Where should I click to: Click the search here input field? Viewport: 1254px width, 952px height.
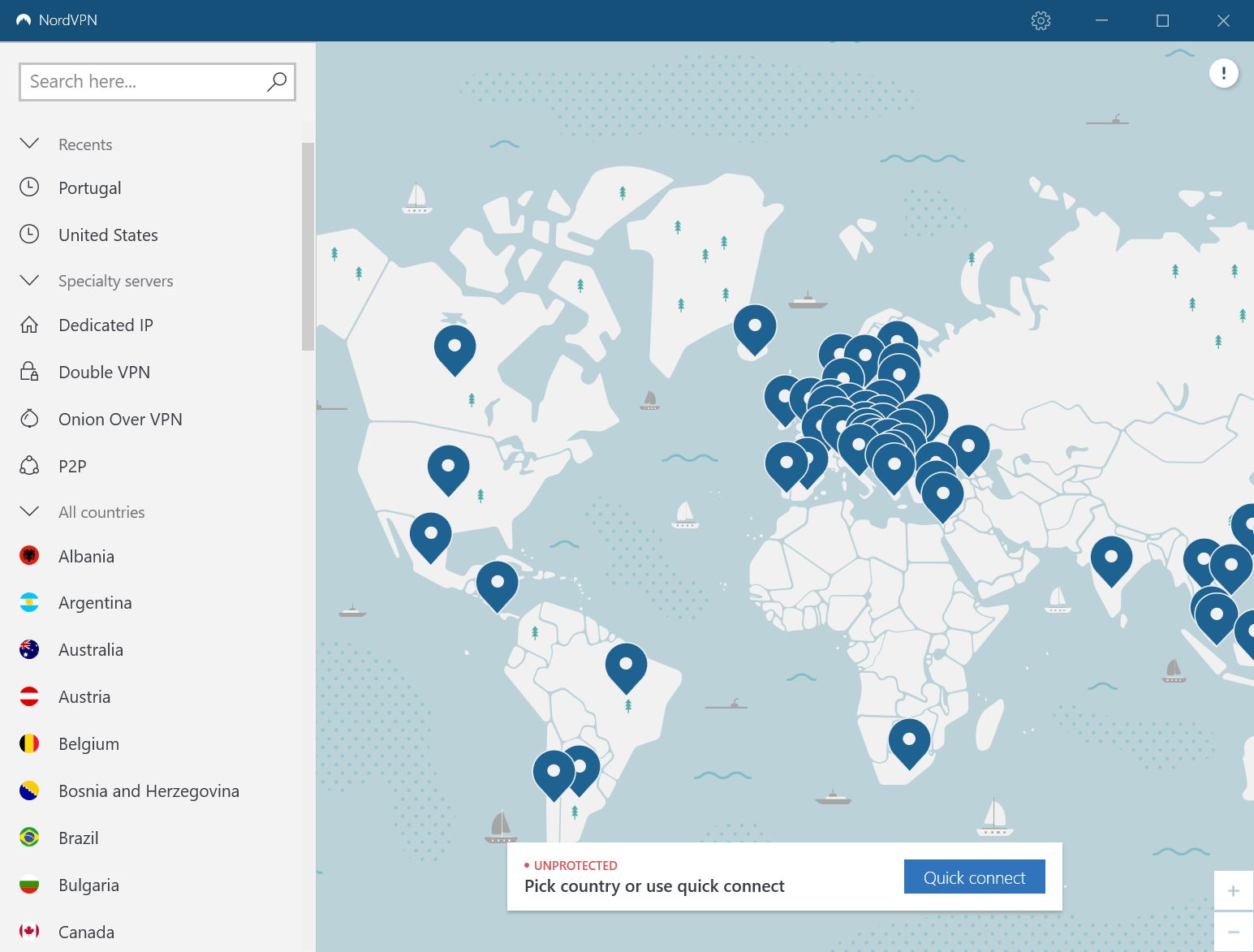tap(157, 82)
